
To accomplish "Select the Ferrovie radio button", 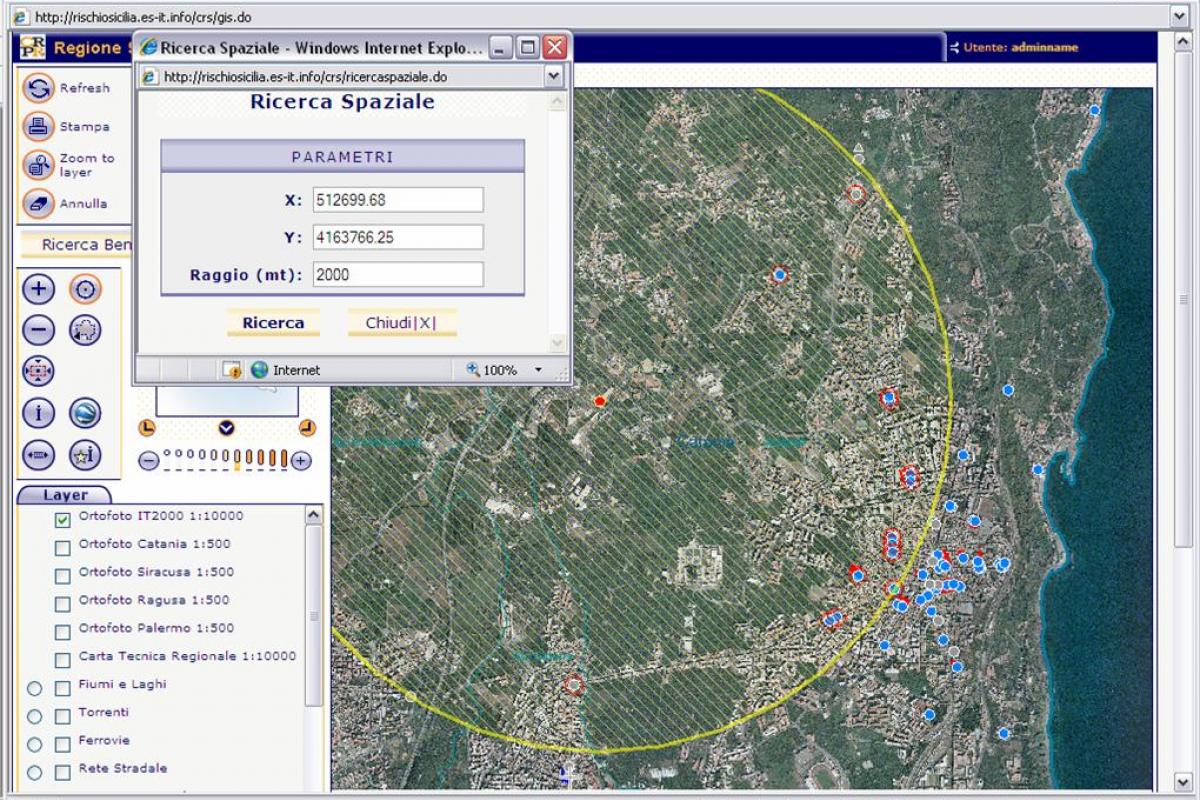I will [35, 744].
